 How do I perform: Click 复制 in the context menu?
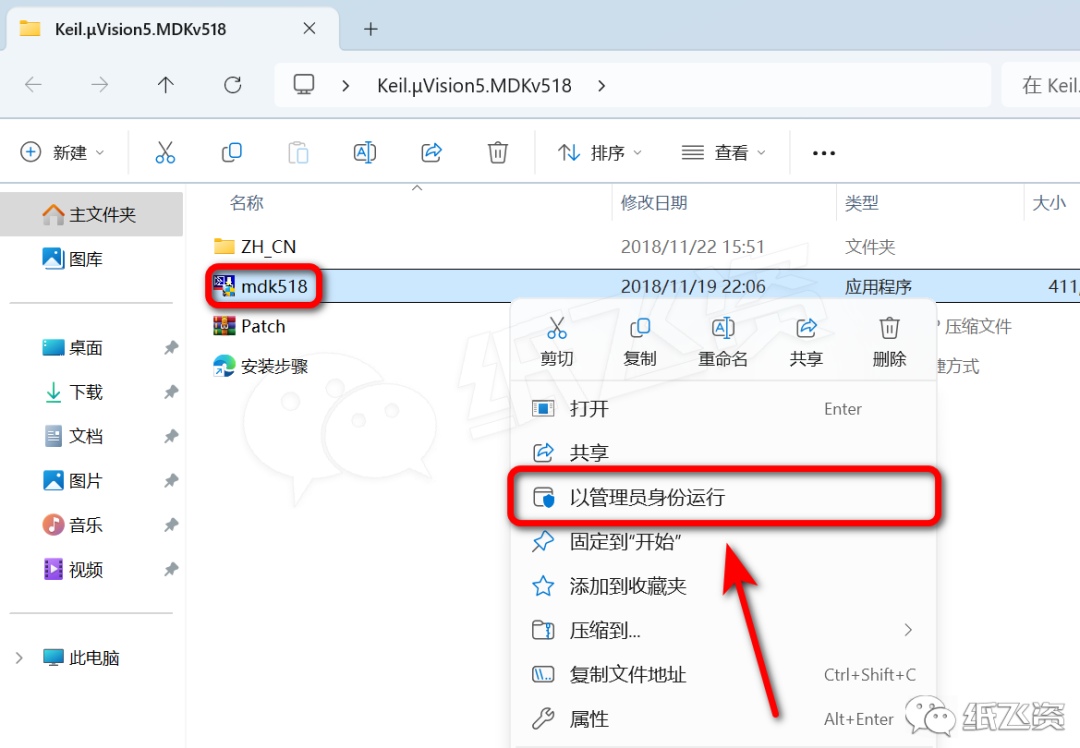640,342
